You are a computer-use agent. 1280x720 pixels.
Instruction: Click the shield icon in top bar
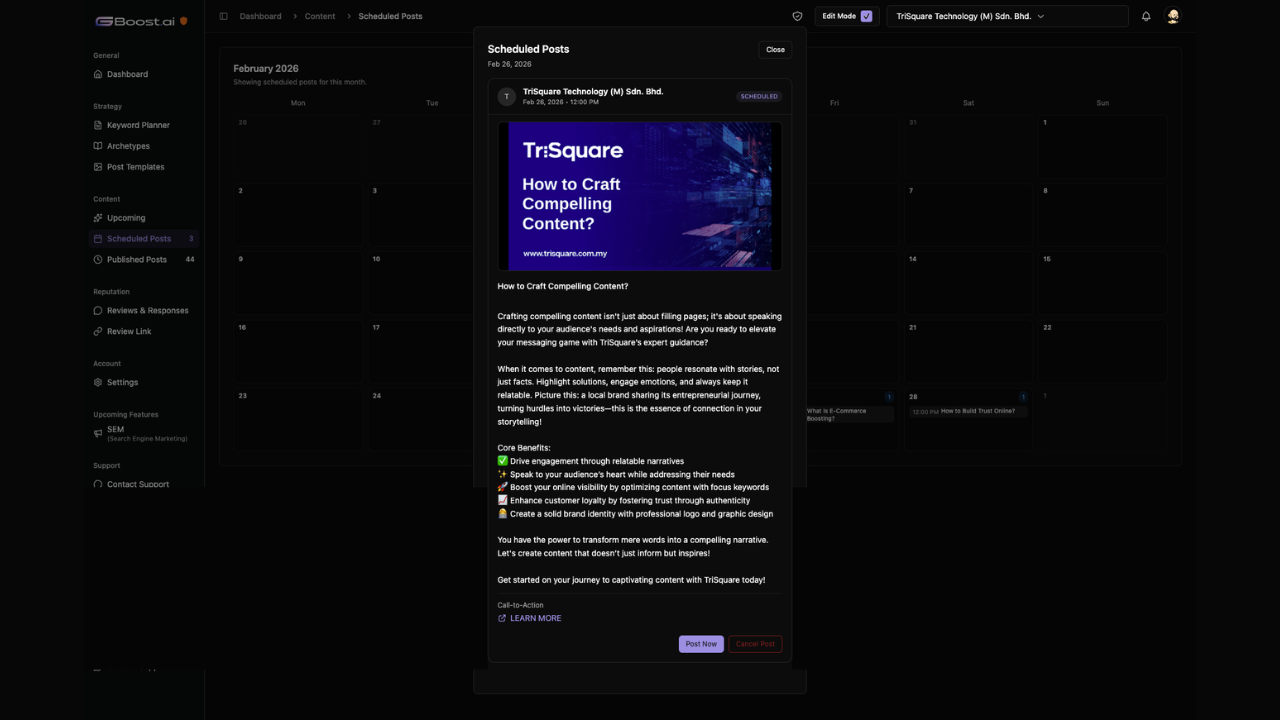(x=797, y=16)
